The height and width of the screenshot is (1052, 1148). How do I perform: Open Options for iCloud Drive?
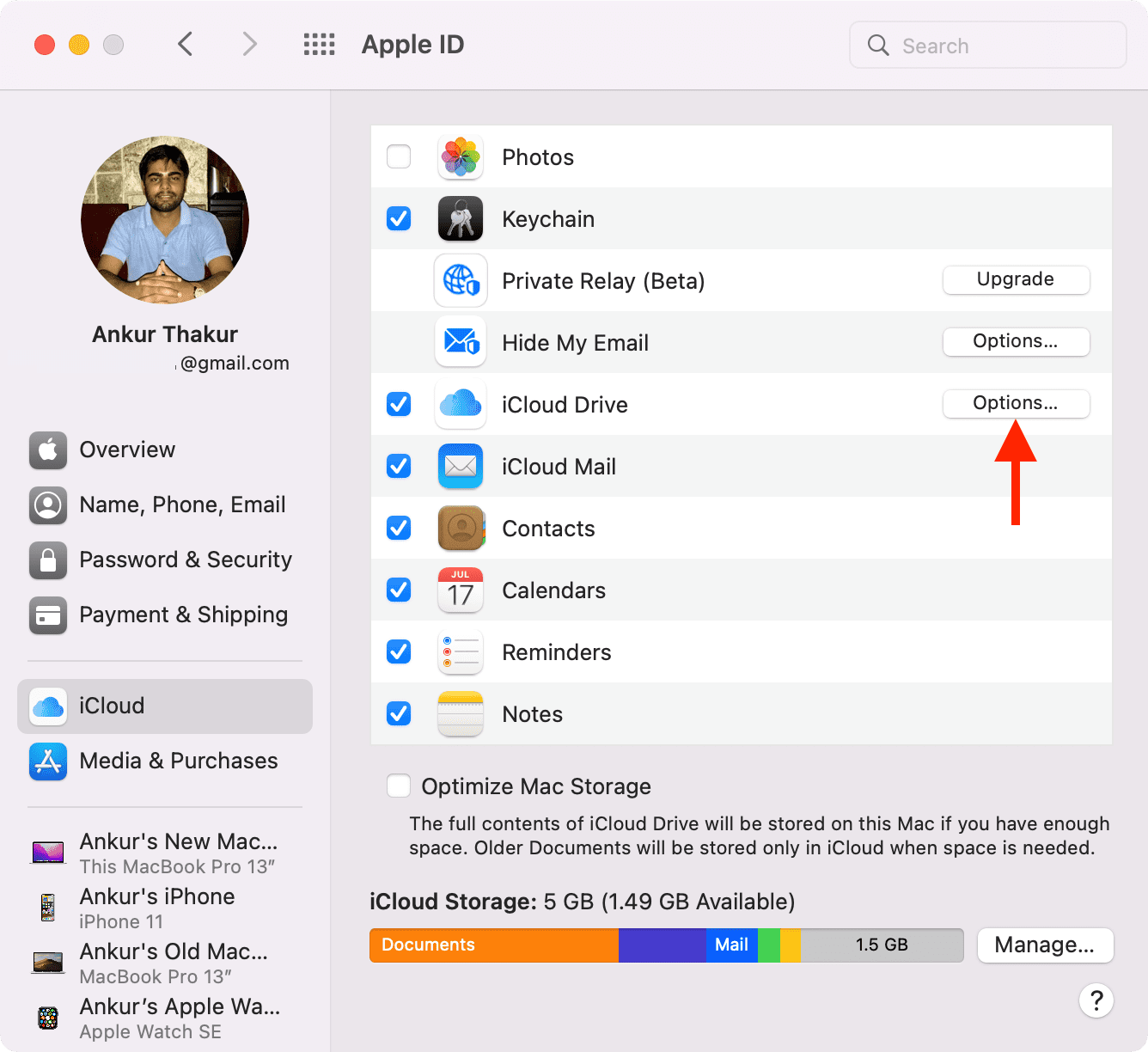(x=1016, y=403)
